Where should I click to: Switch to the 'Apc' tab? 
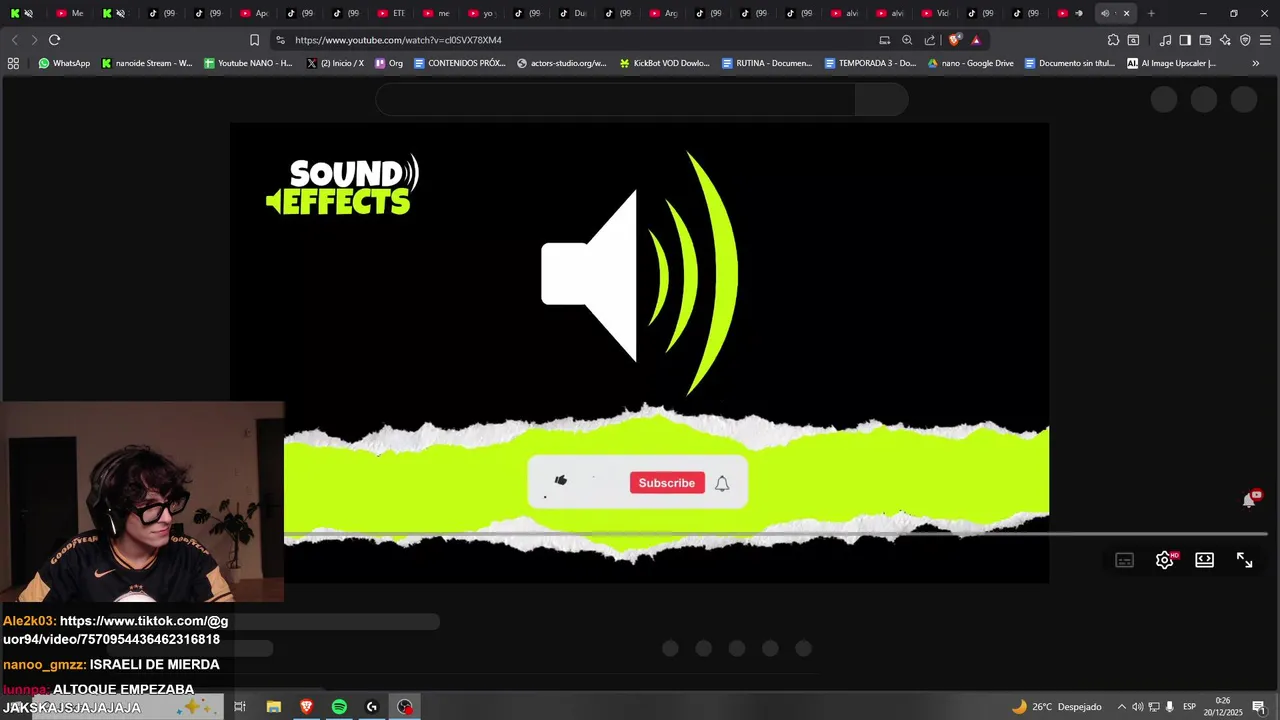pyautogui.click(x=255, y=13)
